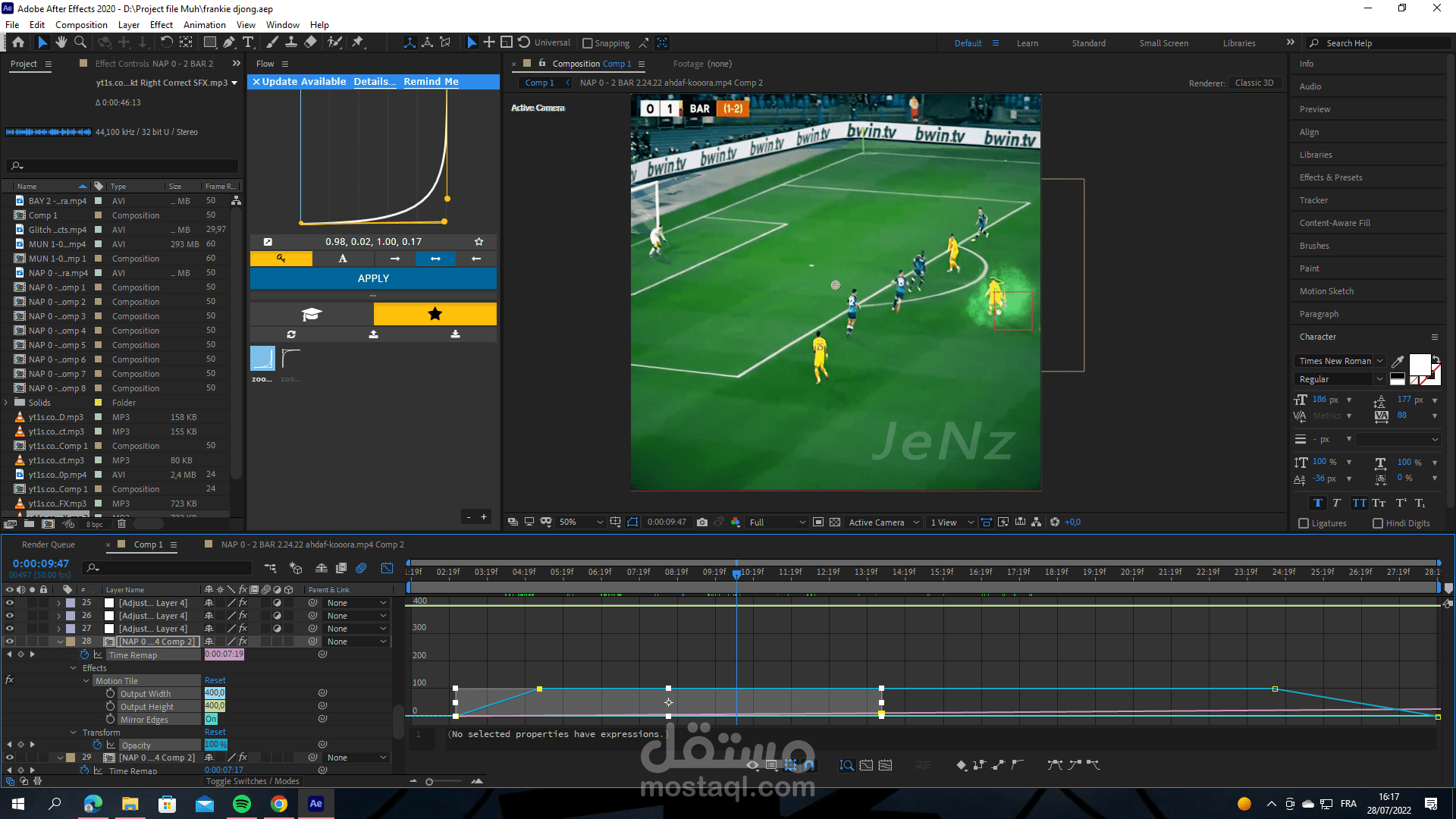Image resolution: width=1456 pixels, height=819 pixels.
Task: Select the Zoom tool in toolbar
Action: (80, 42)
